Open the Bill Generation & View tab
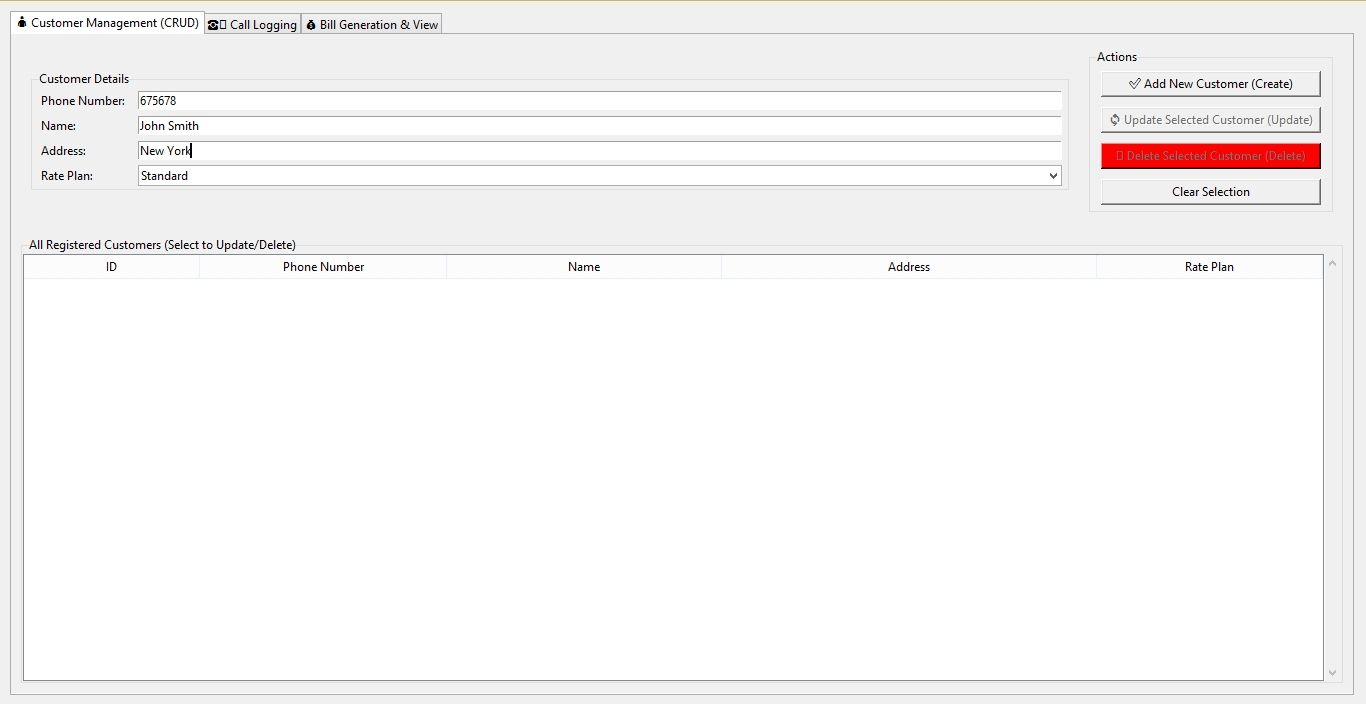1366x704 pixels. (x=371, y=25)
